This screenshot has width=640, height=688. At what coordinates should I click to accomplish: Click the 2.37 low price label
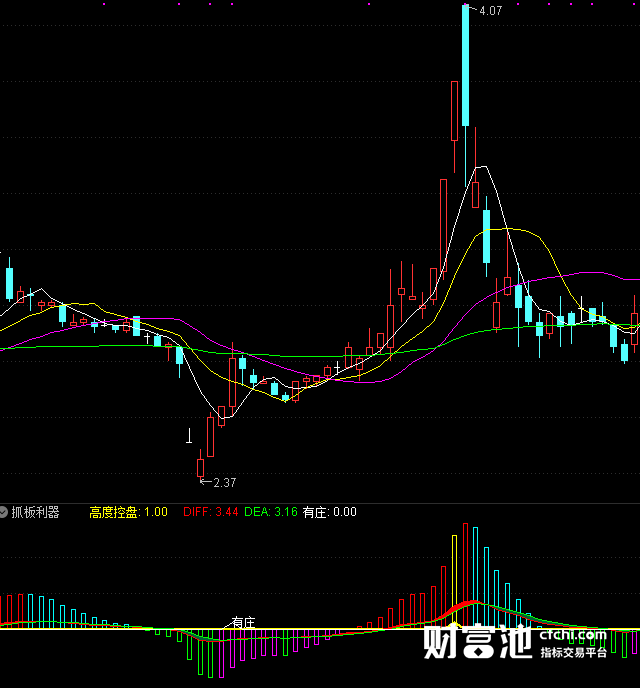click(x=225, y=483)
